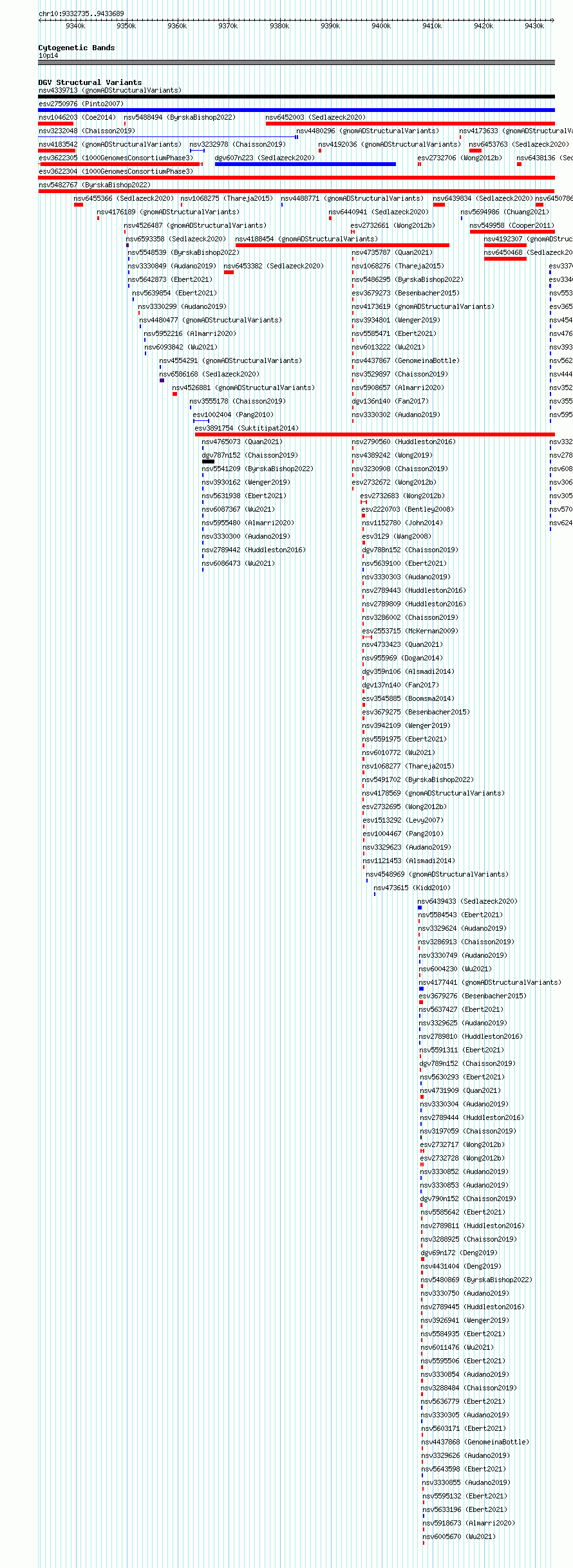
Task: Open nsv5918673 (Almarri2020) variant
Action: point(469,1523)
